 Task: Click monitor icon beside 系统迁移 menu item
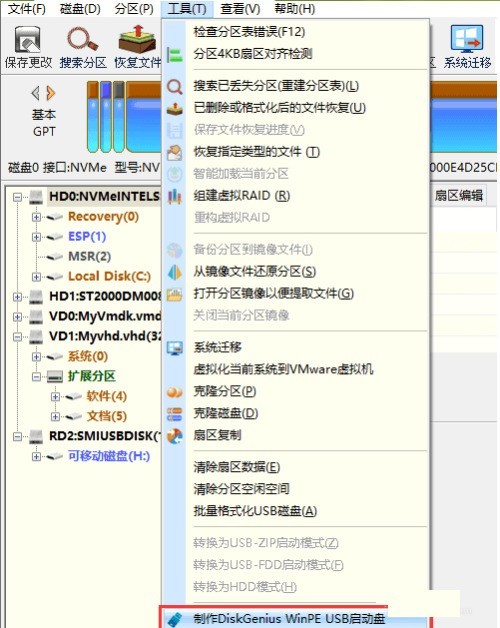tap(175, 347)
